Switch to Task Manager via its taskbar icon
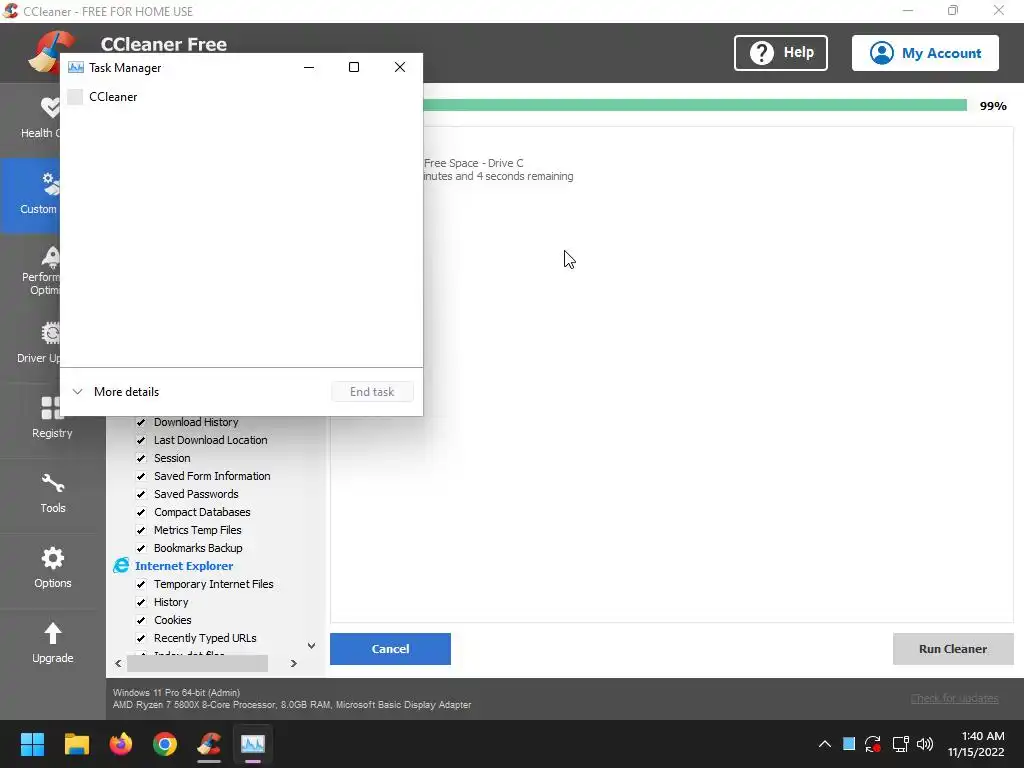This screenshot has width=1024, height=768. (x=253, y=744)
